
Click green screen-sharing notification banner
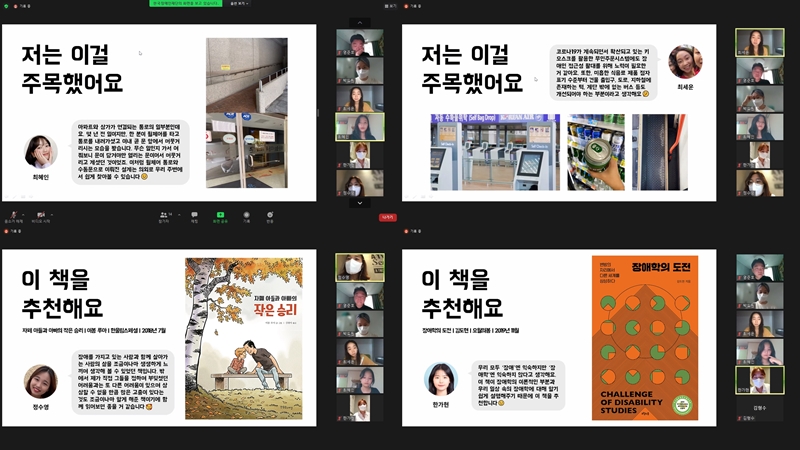pyautogui.click(x=186, y=3)
